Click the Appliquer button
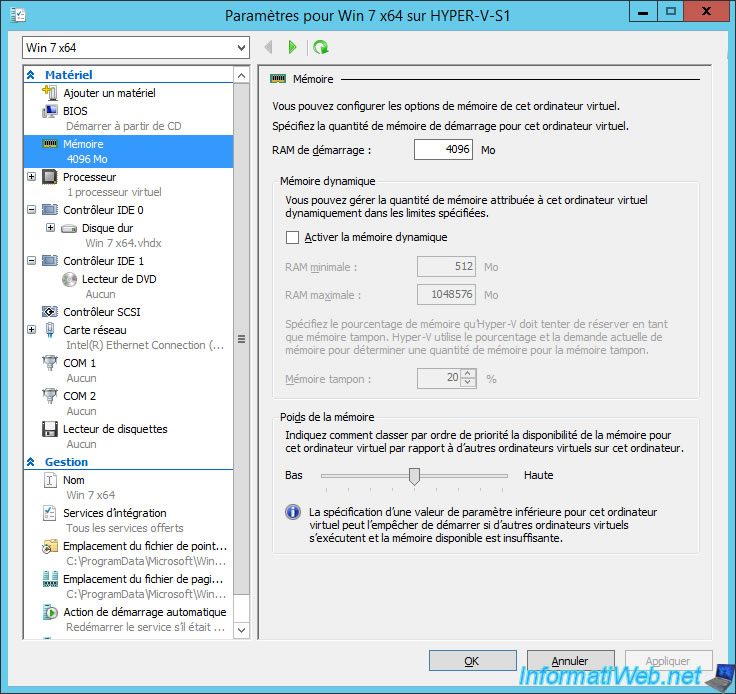Image resolution: width=736 pixels, height=694 pixels. click(668, 661)
